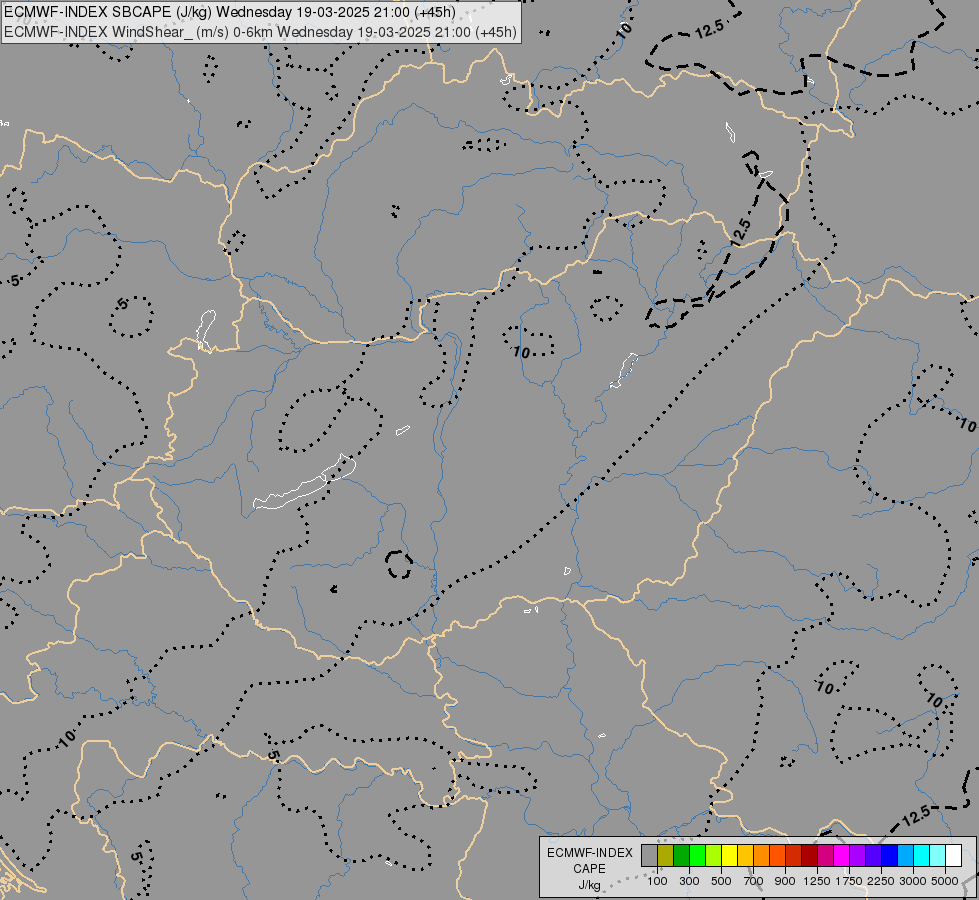This screenshot has width=979, height=900.
Task: Click the 500 value under the color bar
Action: click(x=721, y=881)
